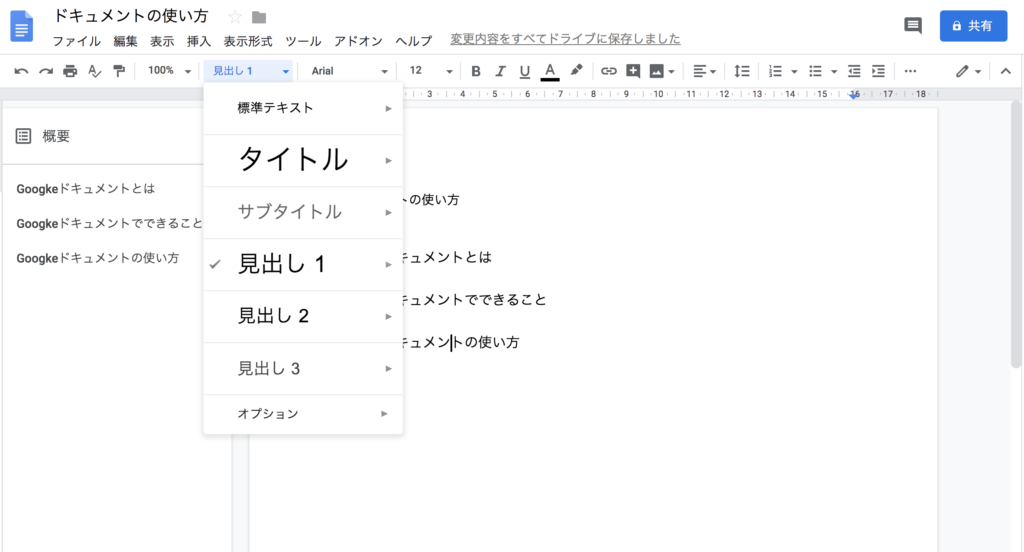This screenshot has height=552, width=1024.
Task: Open bulleted list style dropdown arrow
Action: pyautogui.click(x=834, y=72)
